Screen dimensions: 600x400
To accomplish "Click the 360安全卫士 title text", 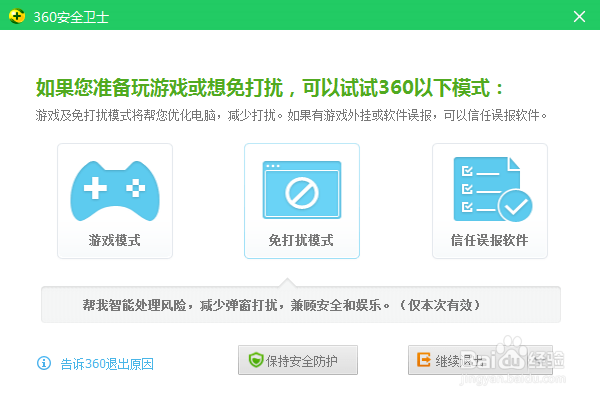I will point(71,17).
